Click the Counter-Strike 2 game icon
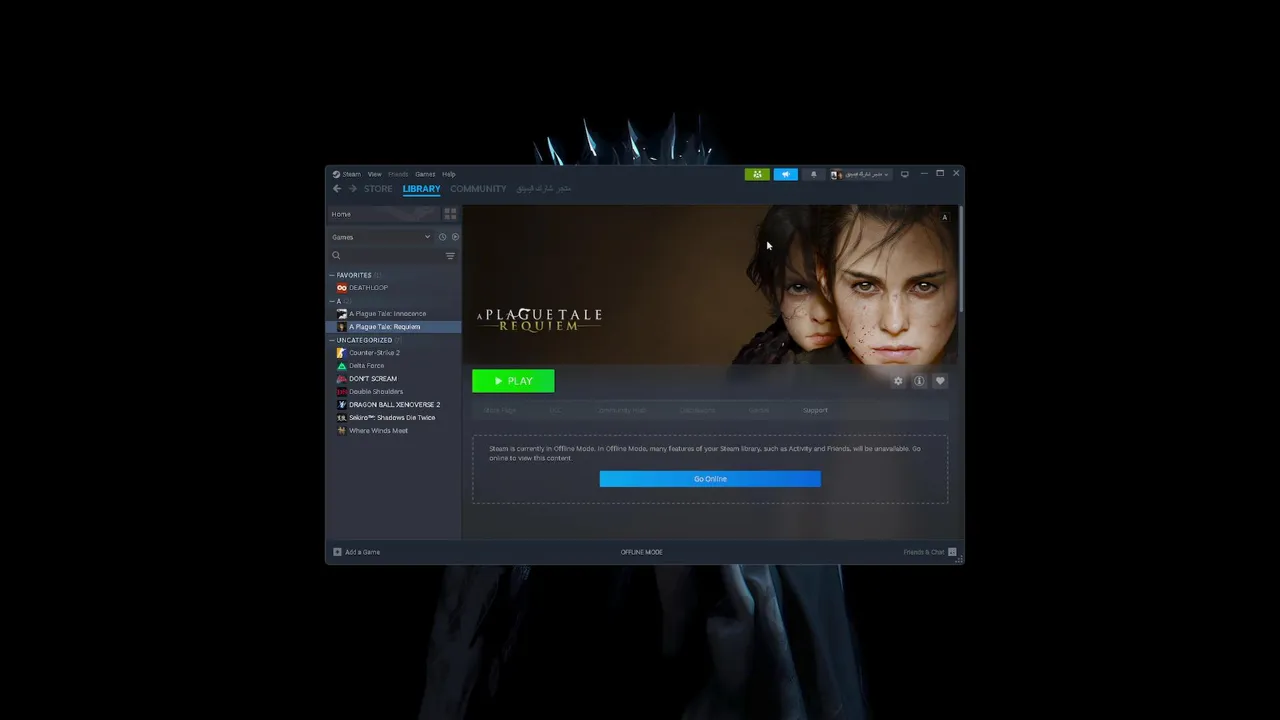Viewport: 1280px width, 720px height. click(342, 353)
